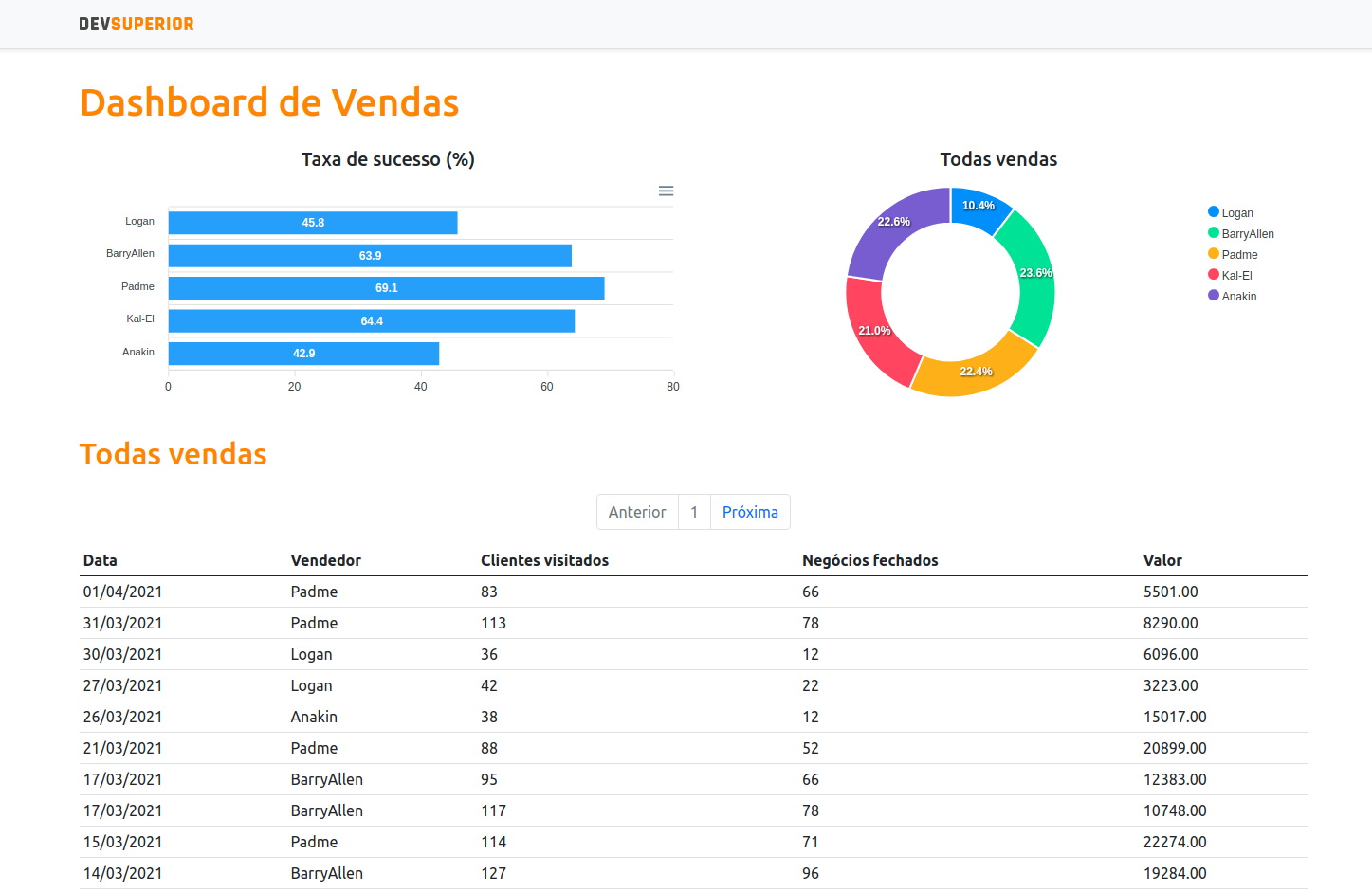Select the Padme bar labeled 69.1
The height and width of the screenshot is (892, 1372).
click(386, 287)
